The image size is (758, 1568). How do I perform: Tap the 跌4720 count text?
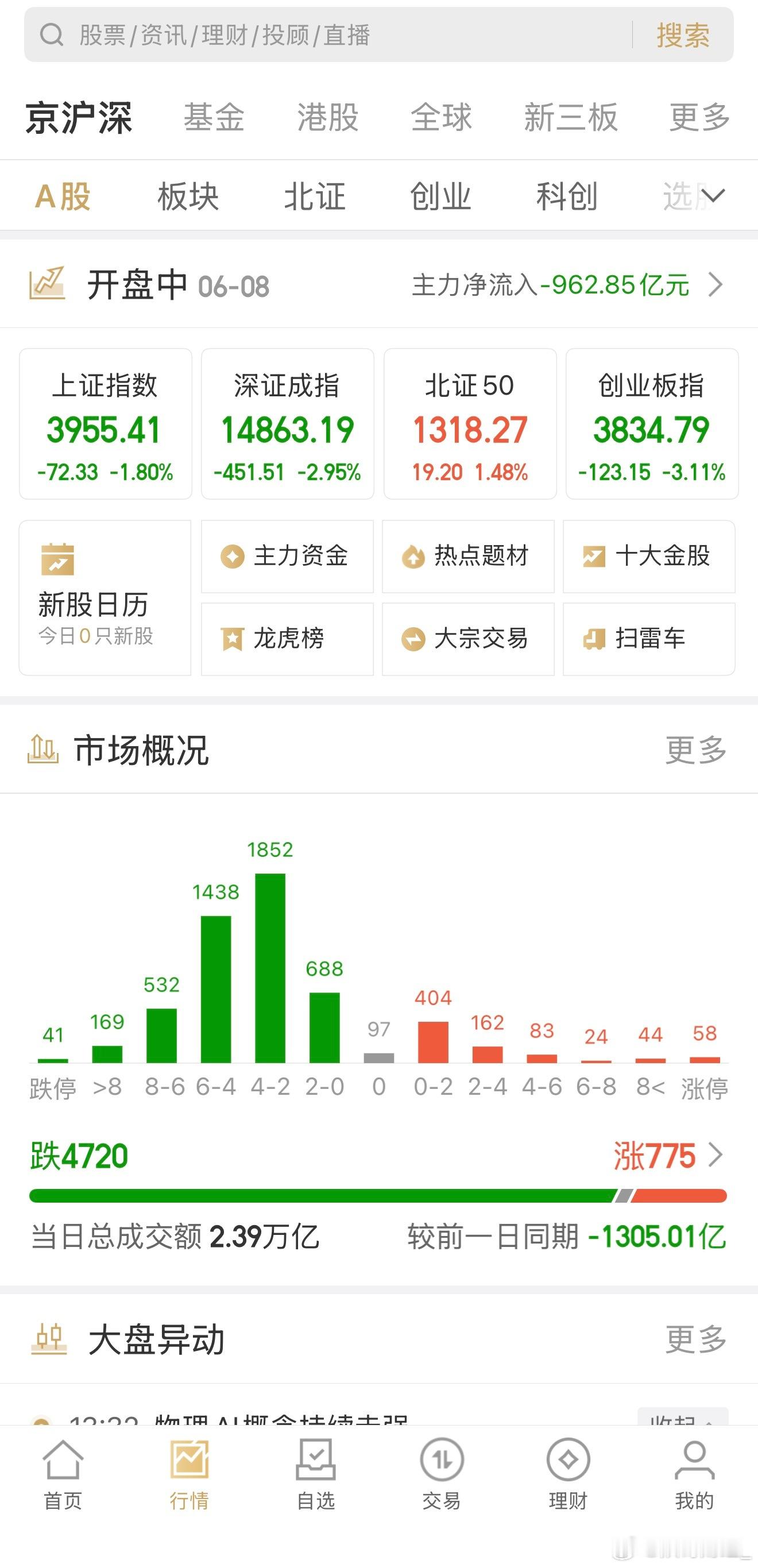(x=79, y=1155)
